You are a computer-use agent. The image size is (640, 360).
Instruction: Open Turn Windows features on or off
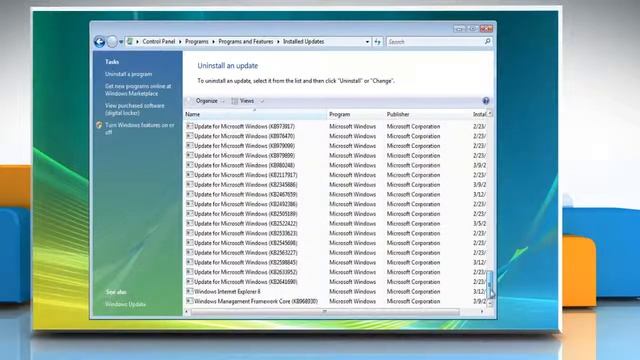140,129
